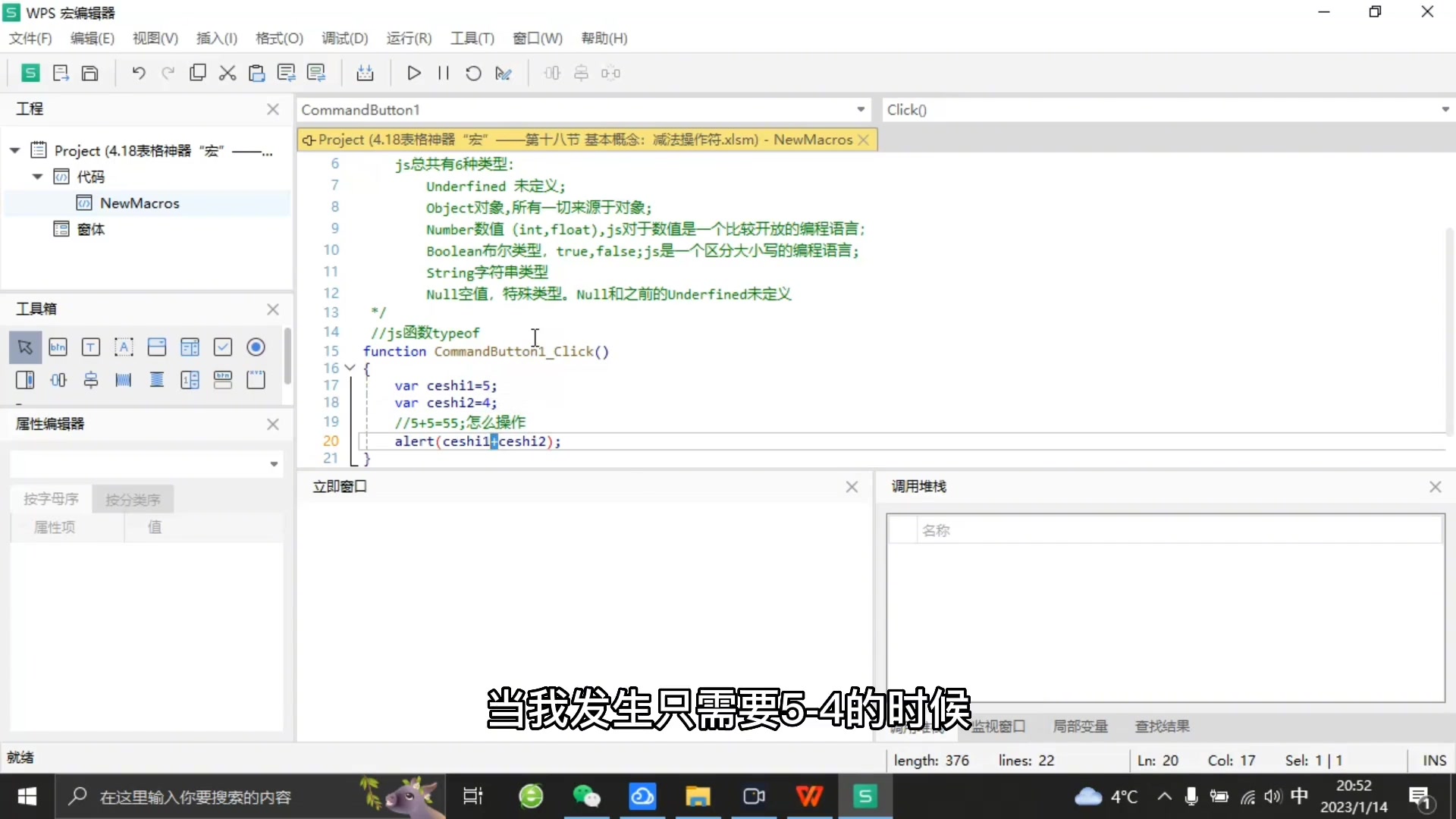The height and width of the screenshot is (819, 1456).
Task: Click the Reset execution icon
Action: tap(473, 73)
